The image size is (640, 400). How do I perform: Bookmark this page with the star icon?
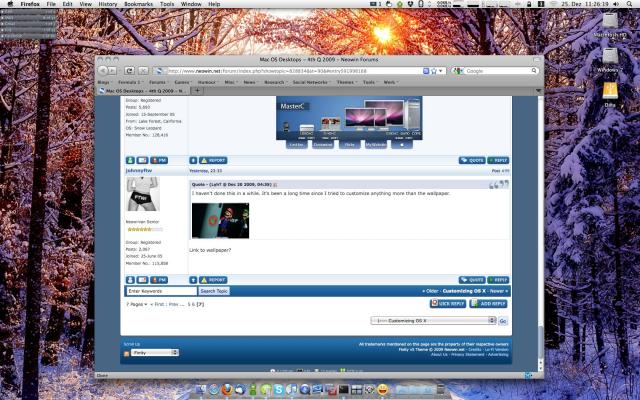click(434, 71)
